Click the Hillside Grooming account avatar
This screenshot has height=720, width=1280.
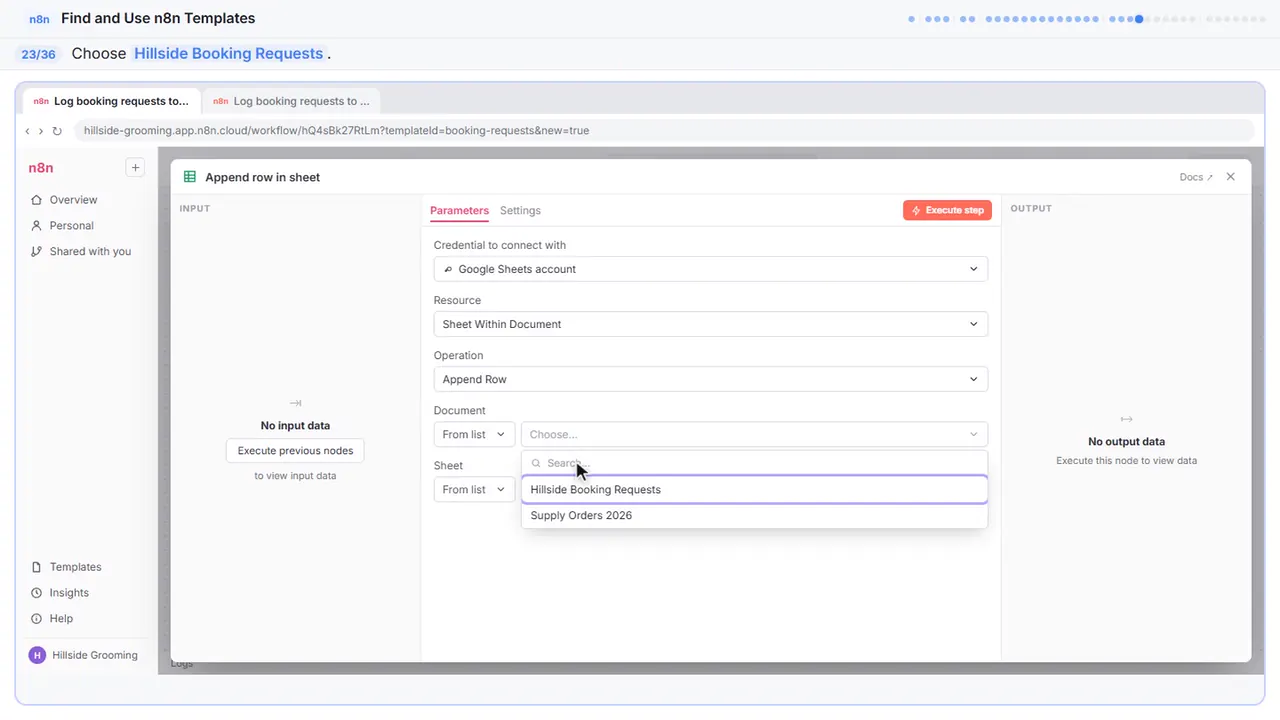pyautogui.click(x=37, y=655)
